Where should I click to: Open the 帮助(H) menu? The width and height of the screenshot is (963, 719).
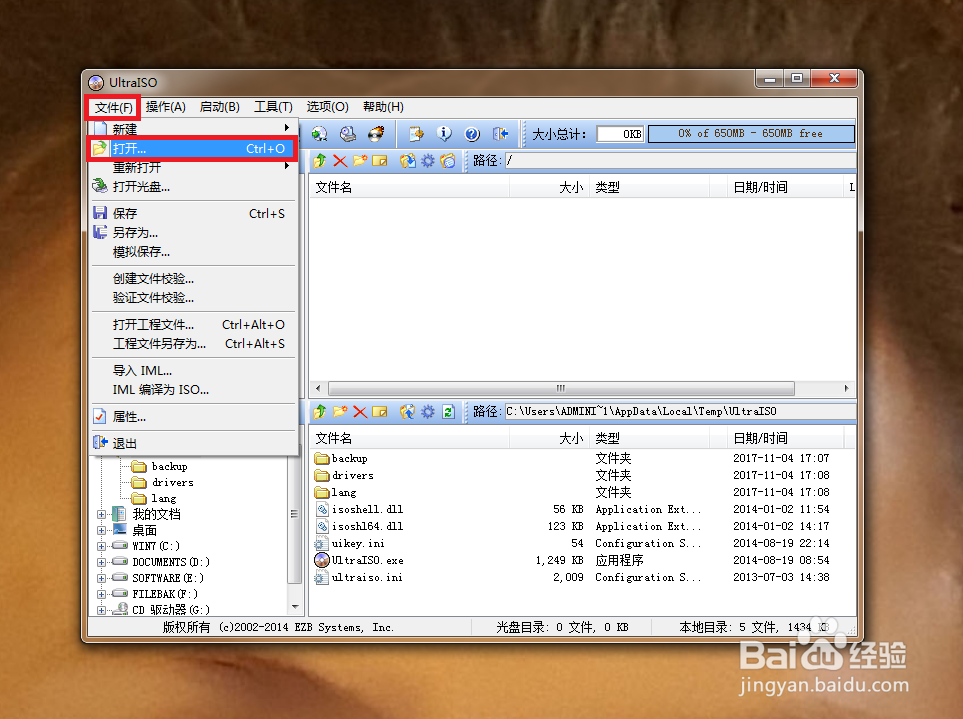(383, 107)
